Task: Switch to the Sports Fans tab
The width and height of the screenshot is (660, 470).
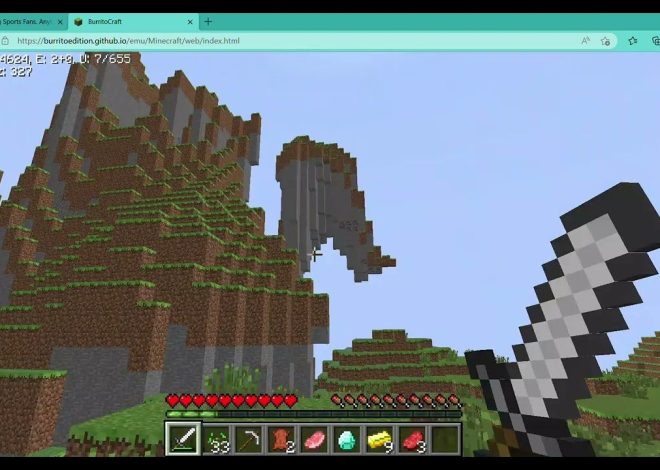Action: (x=33, y=21)
